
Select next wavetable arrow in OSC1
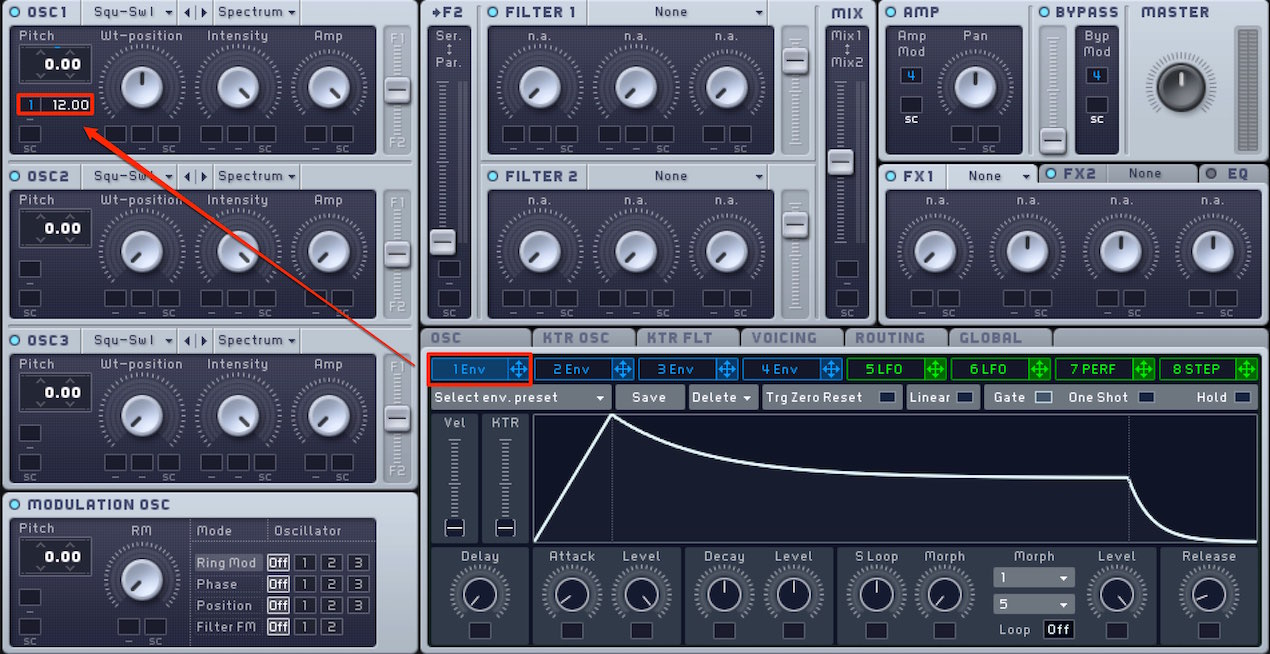click(x=203, y=12)
